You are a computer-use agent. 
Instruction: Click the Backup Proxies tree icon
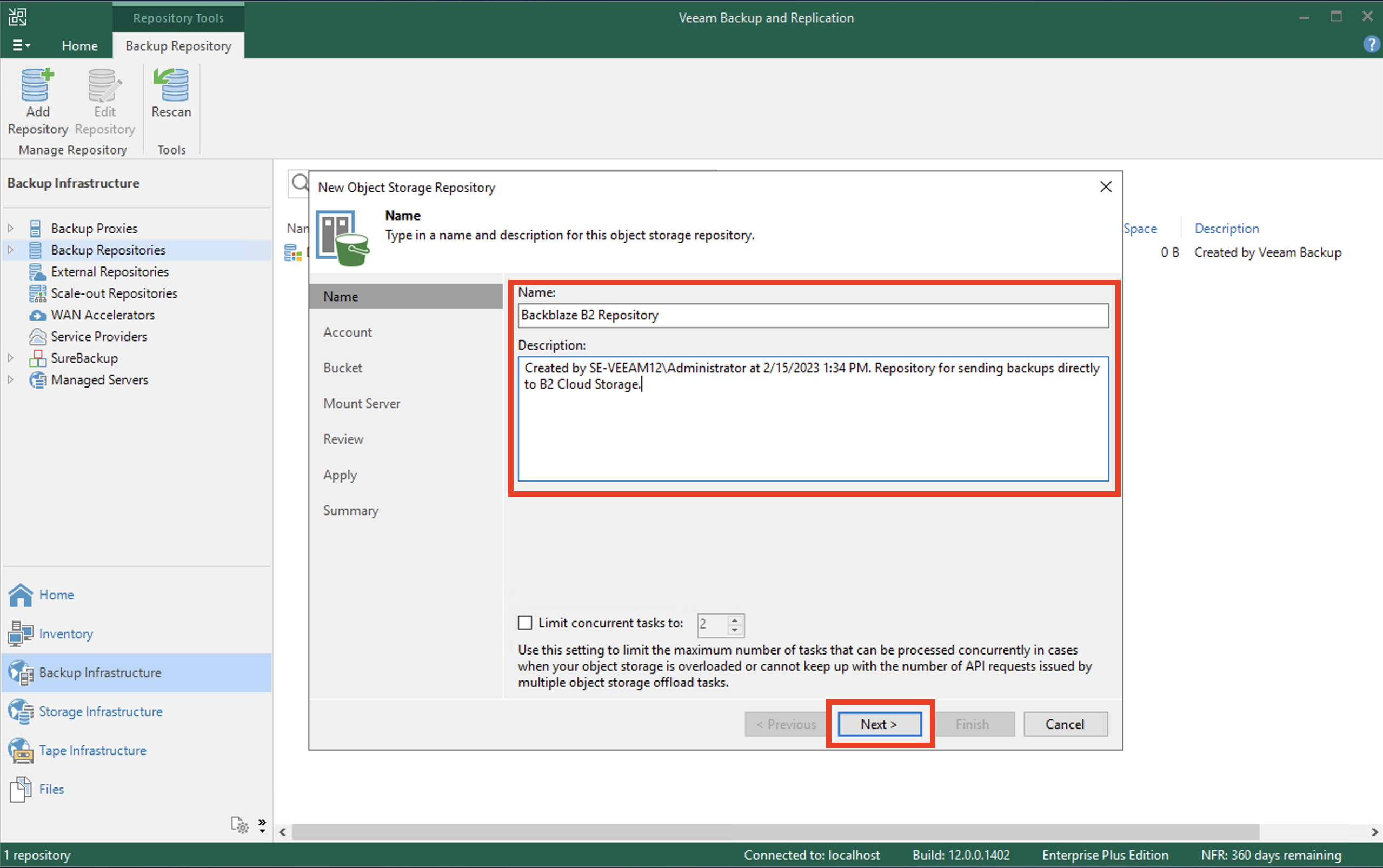tap(36, 229)
